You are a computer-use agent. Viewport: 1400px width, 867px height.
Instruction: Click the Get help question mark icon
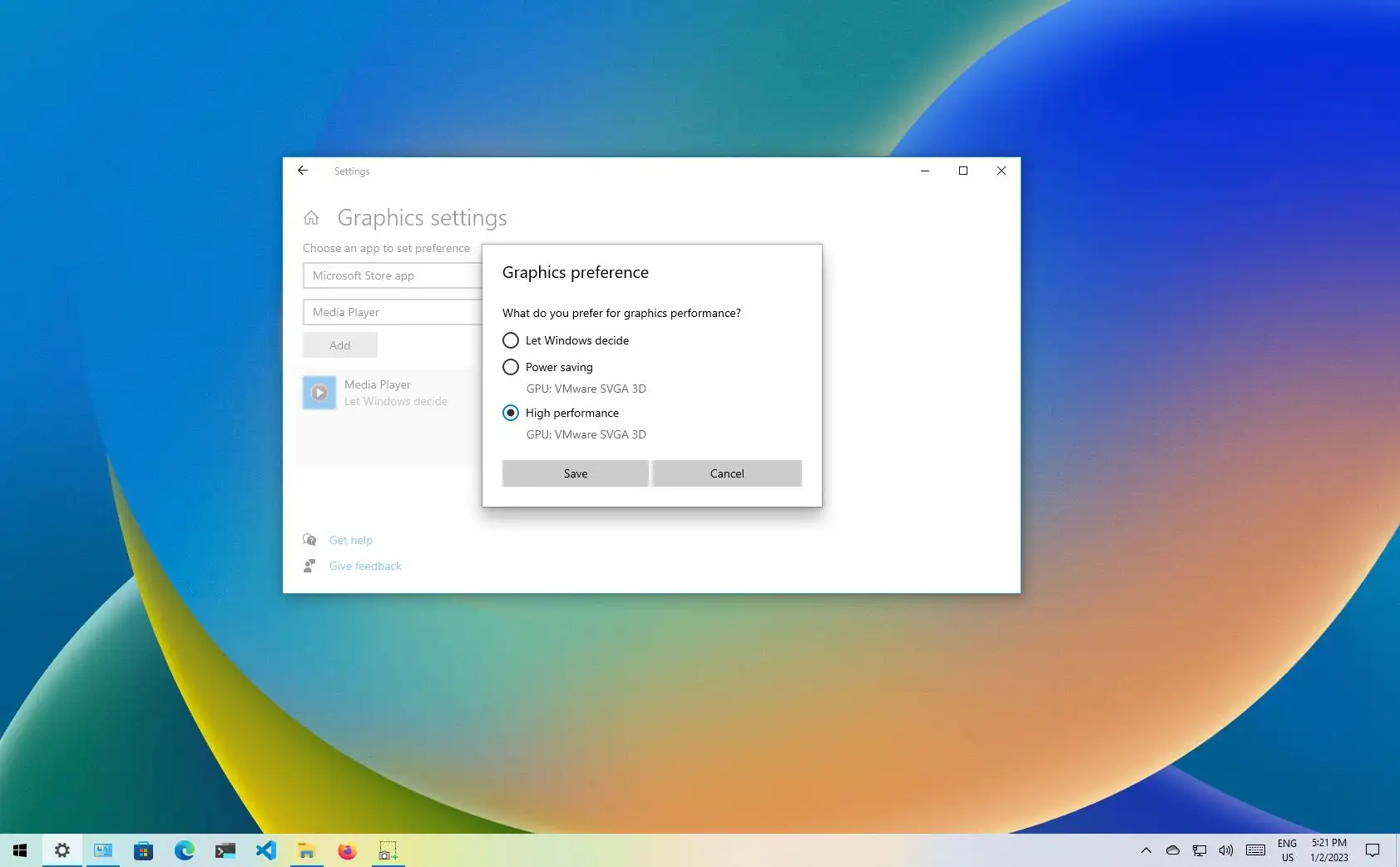click(309, 539)
